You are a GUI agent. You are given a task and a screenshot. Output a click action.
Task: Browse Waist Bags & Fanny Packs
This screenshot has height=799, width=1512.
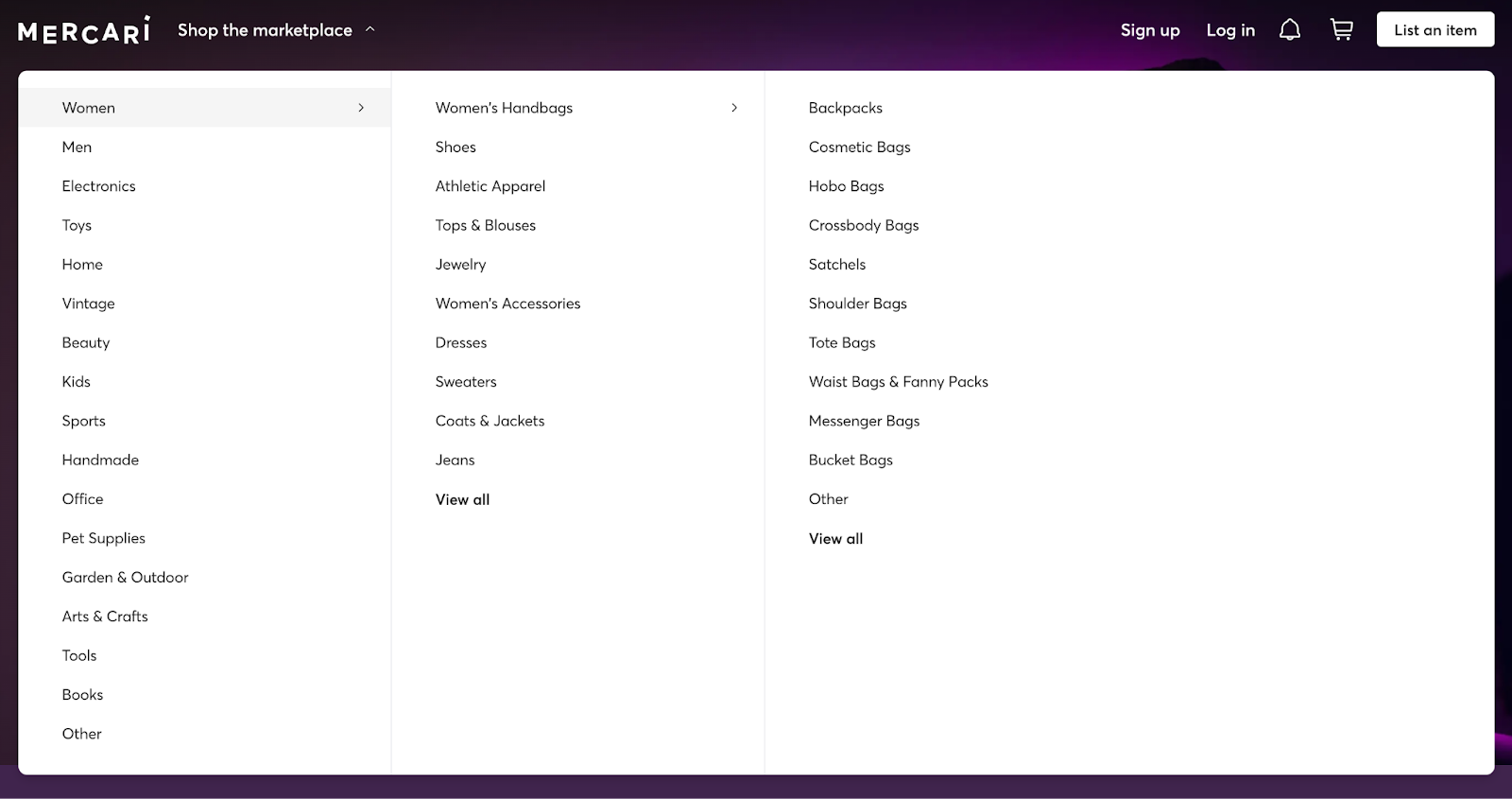pyautogui.click(x=899, y=382)
